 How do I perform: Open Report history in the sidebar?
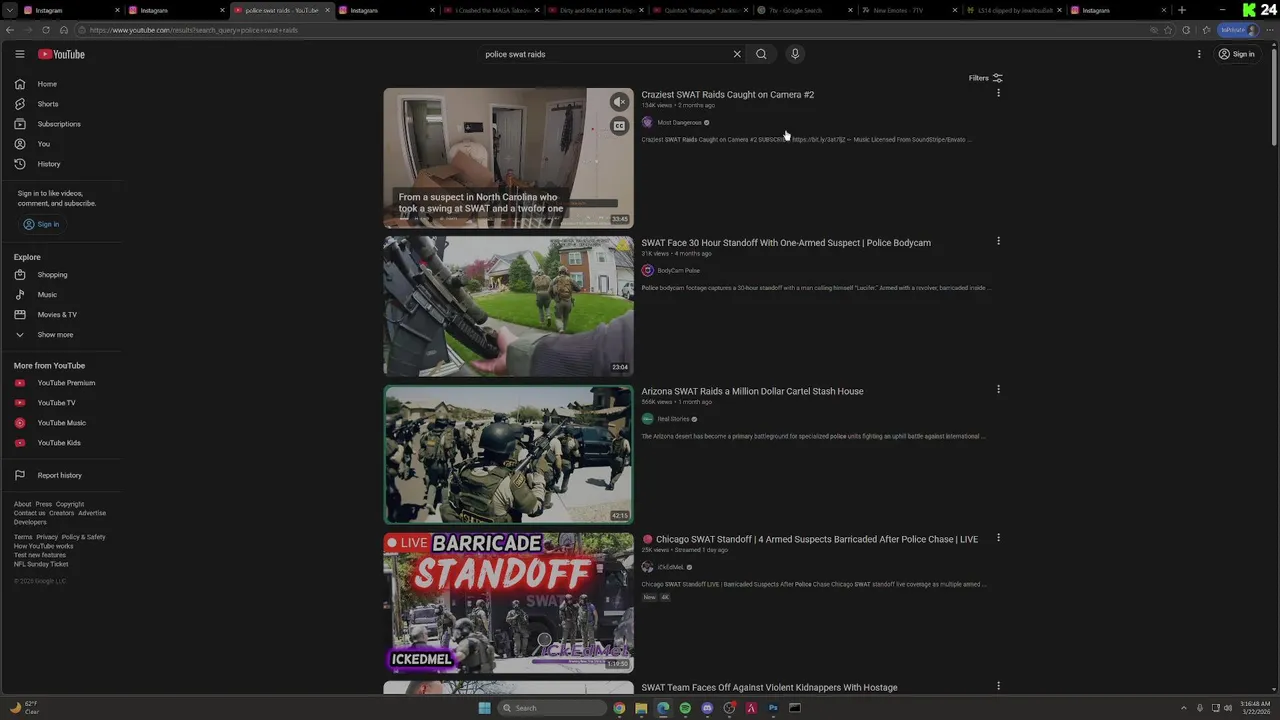[60, 475]
